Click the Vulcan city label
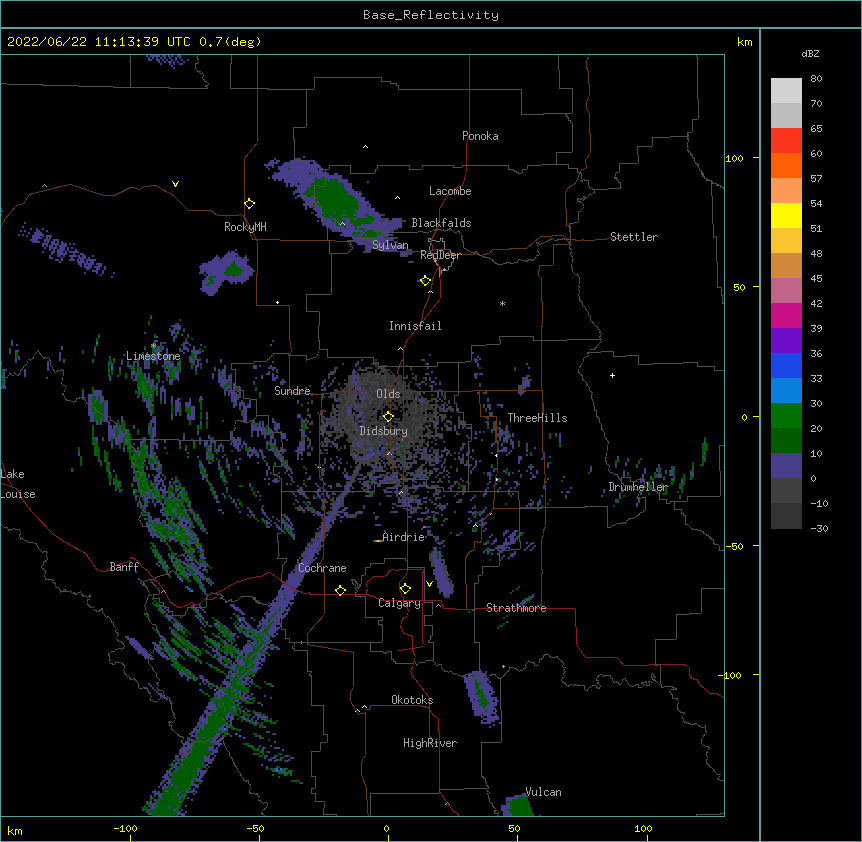This screenshot has height=842, width=862. pos(543,792)
